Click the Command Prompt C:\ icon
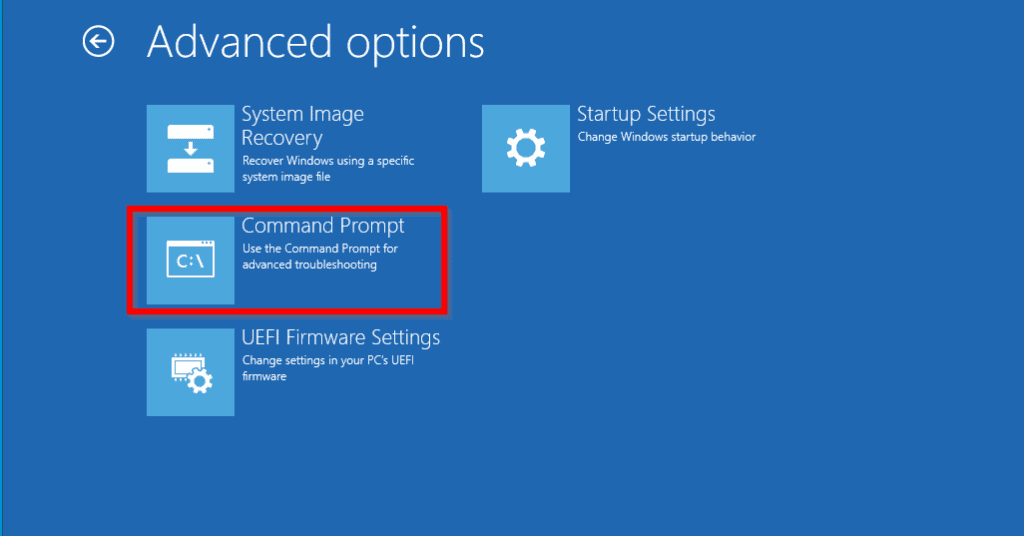The image size is (1024, 536). [190, 261]
